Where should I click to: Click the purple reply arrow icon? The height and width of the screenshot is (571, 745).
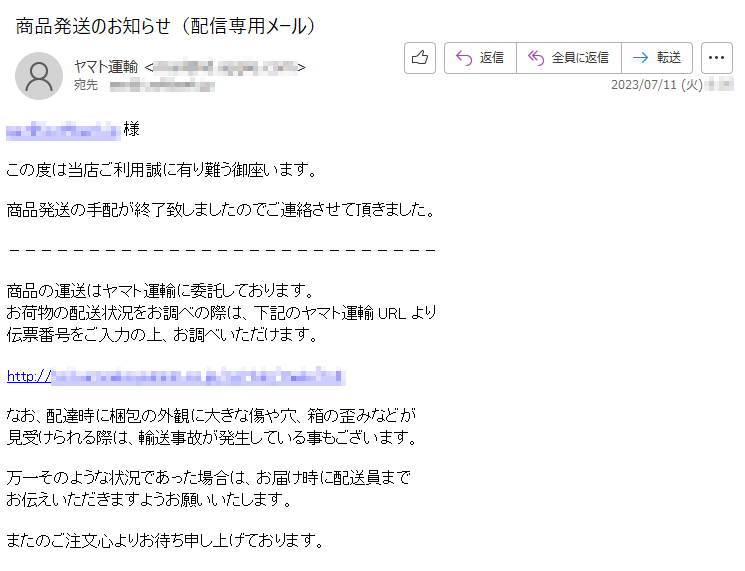click(464, 58)
